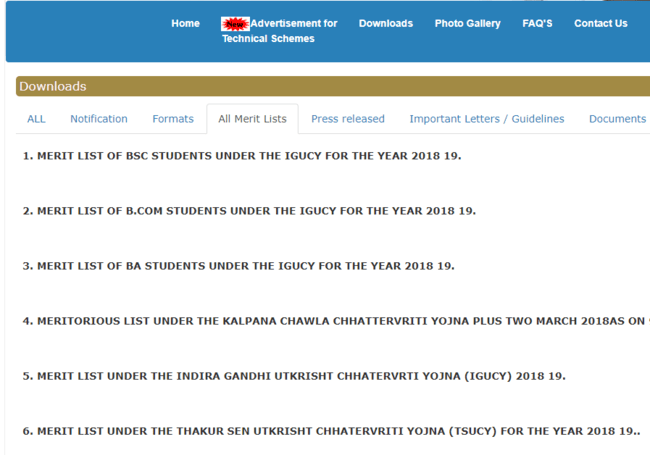Select the Formats tab
650x455 pixels.
(x=173, y=119)
